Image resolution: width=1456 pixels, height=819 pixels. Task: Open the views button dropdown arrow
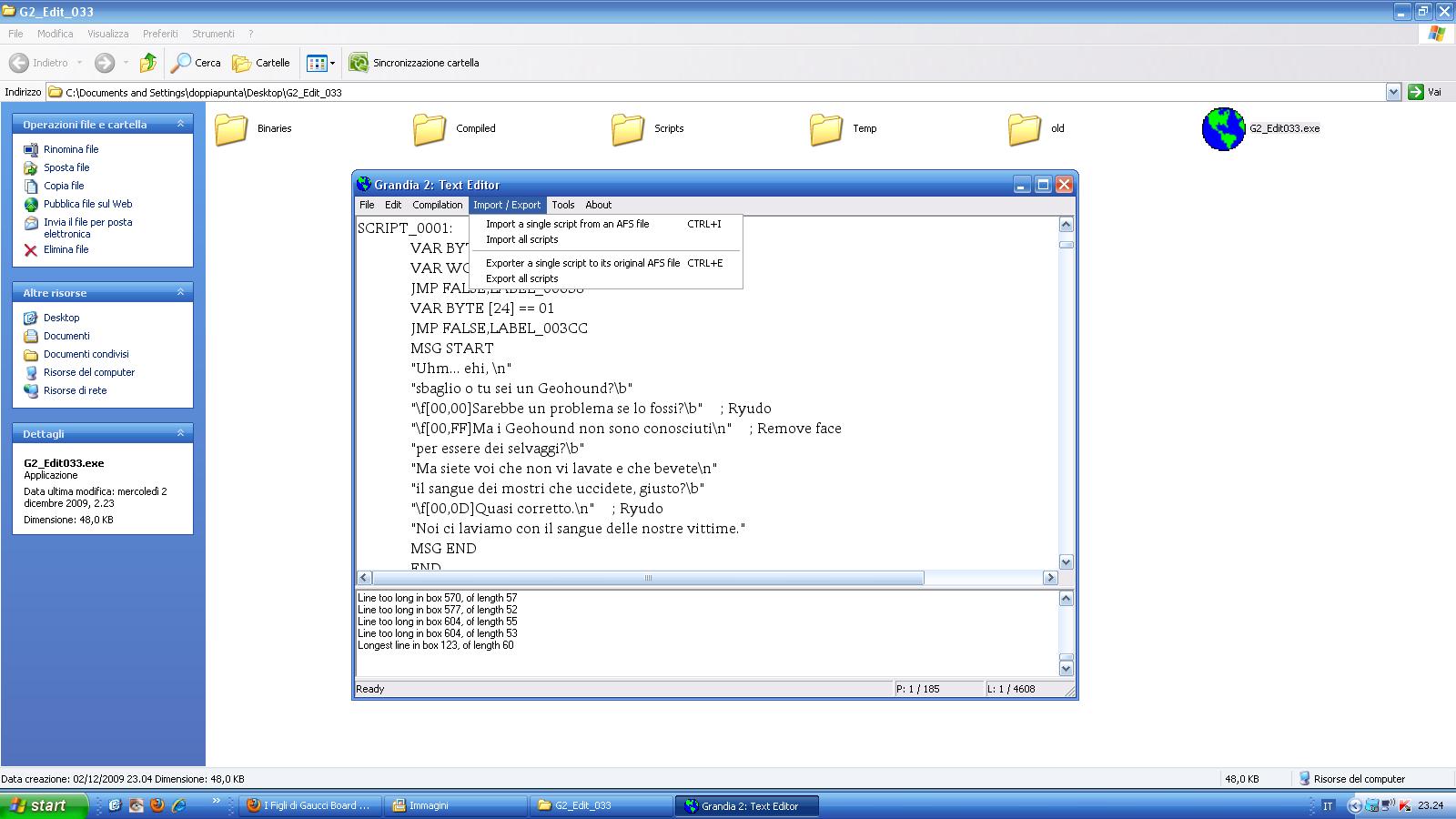point(332,63)
